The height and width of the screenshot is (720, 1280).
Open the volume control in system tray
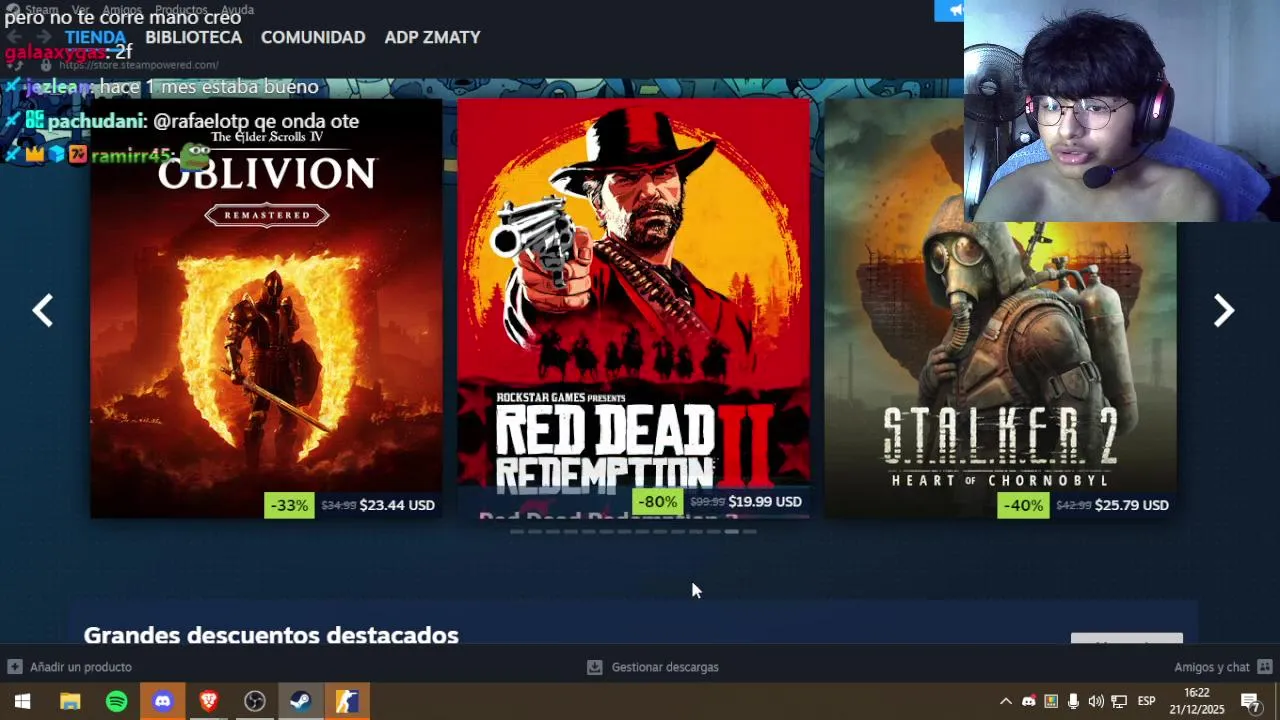[x=1096, y=701]
